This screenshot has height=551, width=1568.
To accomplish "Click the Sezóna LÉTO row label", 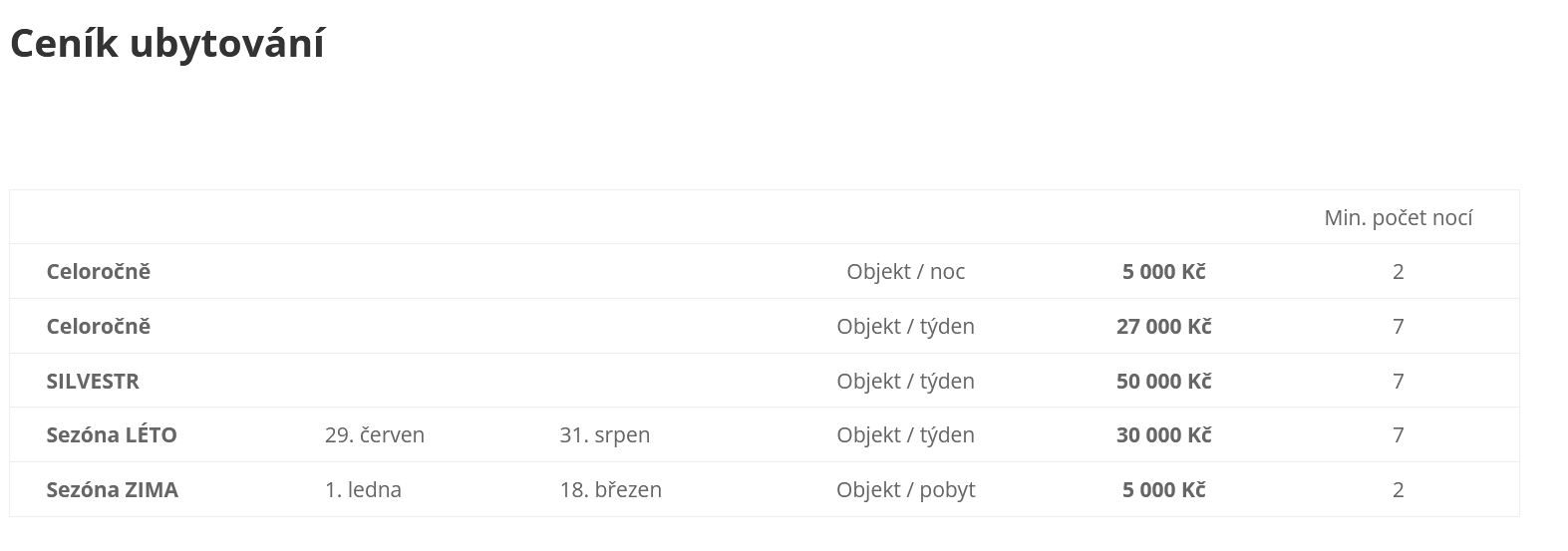I will (x=112, y=434).
